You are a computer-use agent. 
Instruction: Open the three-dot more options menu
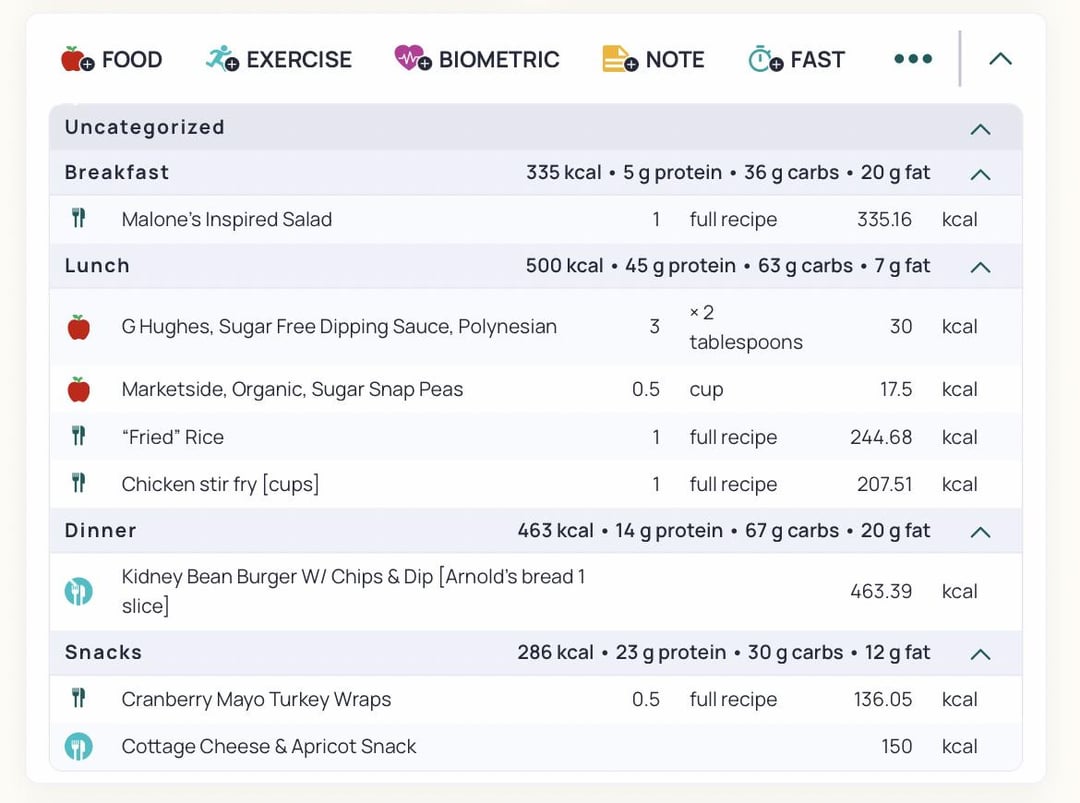[913, 59]
